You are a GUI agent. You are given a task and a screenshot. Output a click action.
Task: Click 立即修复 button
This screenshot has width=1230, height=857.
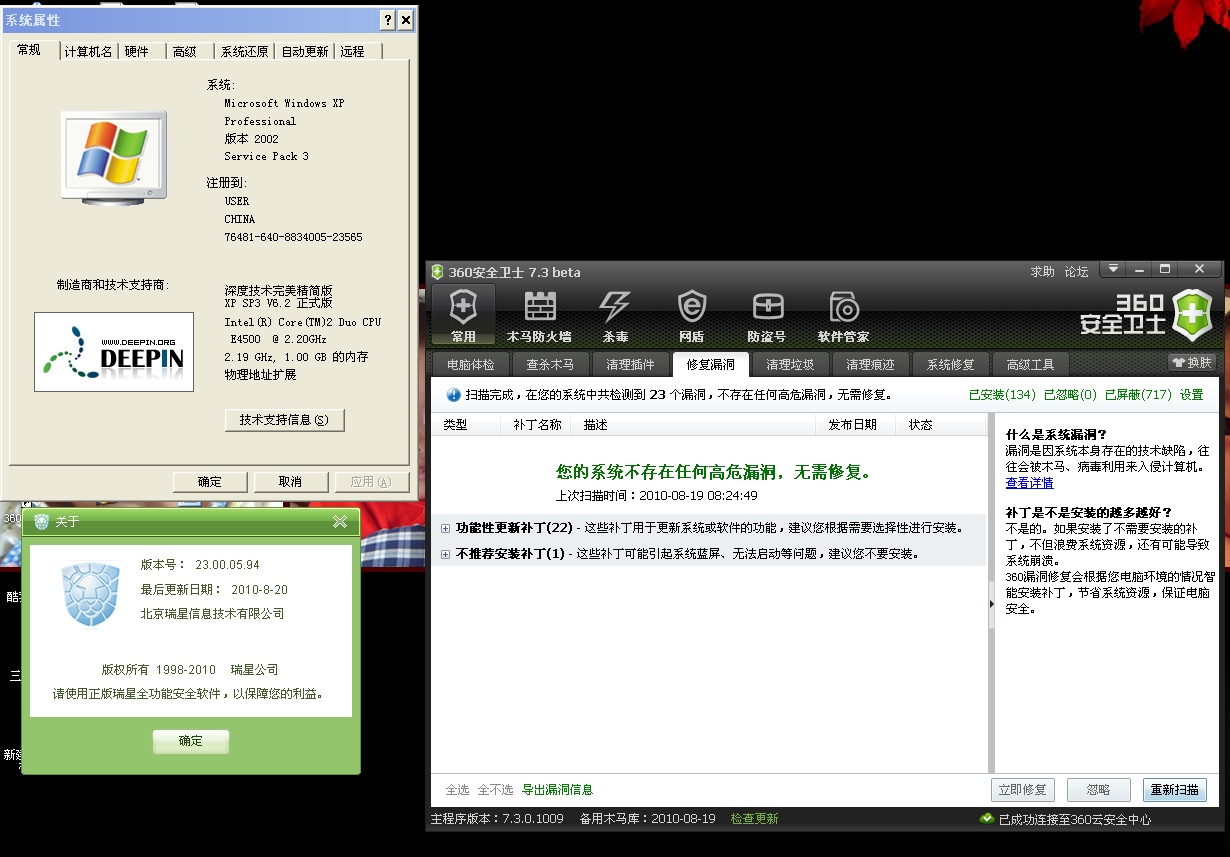point(1022,790)
